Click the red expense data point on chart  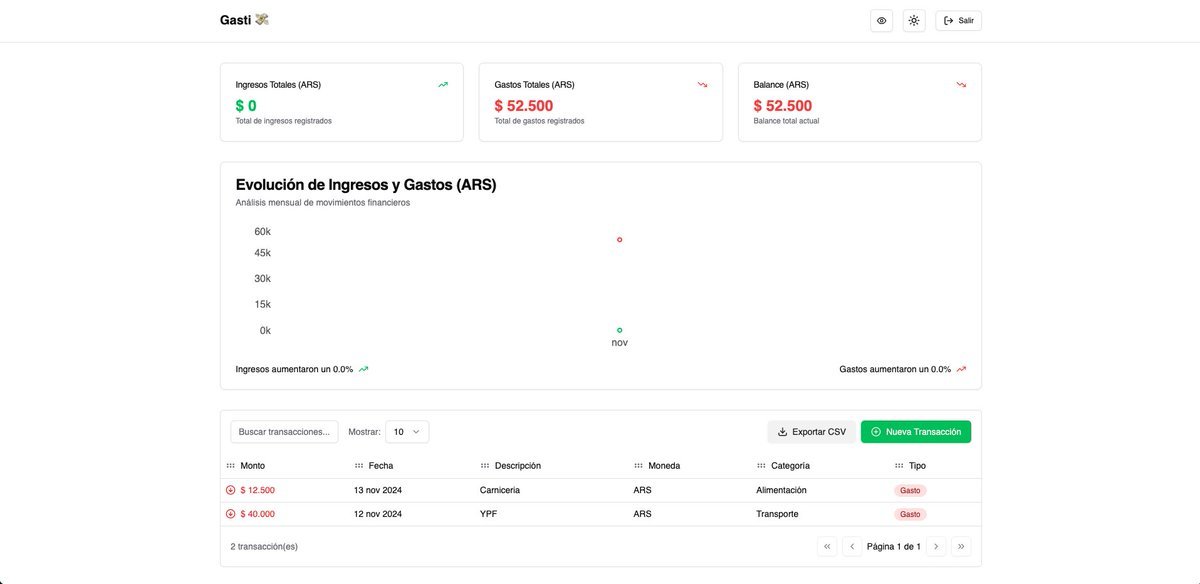620,240
